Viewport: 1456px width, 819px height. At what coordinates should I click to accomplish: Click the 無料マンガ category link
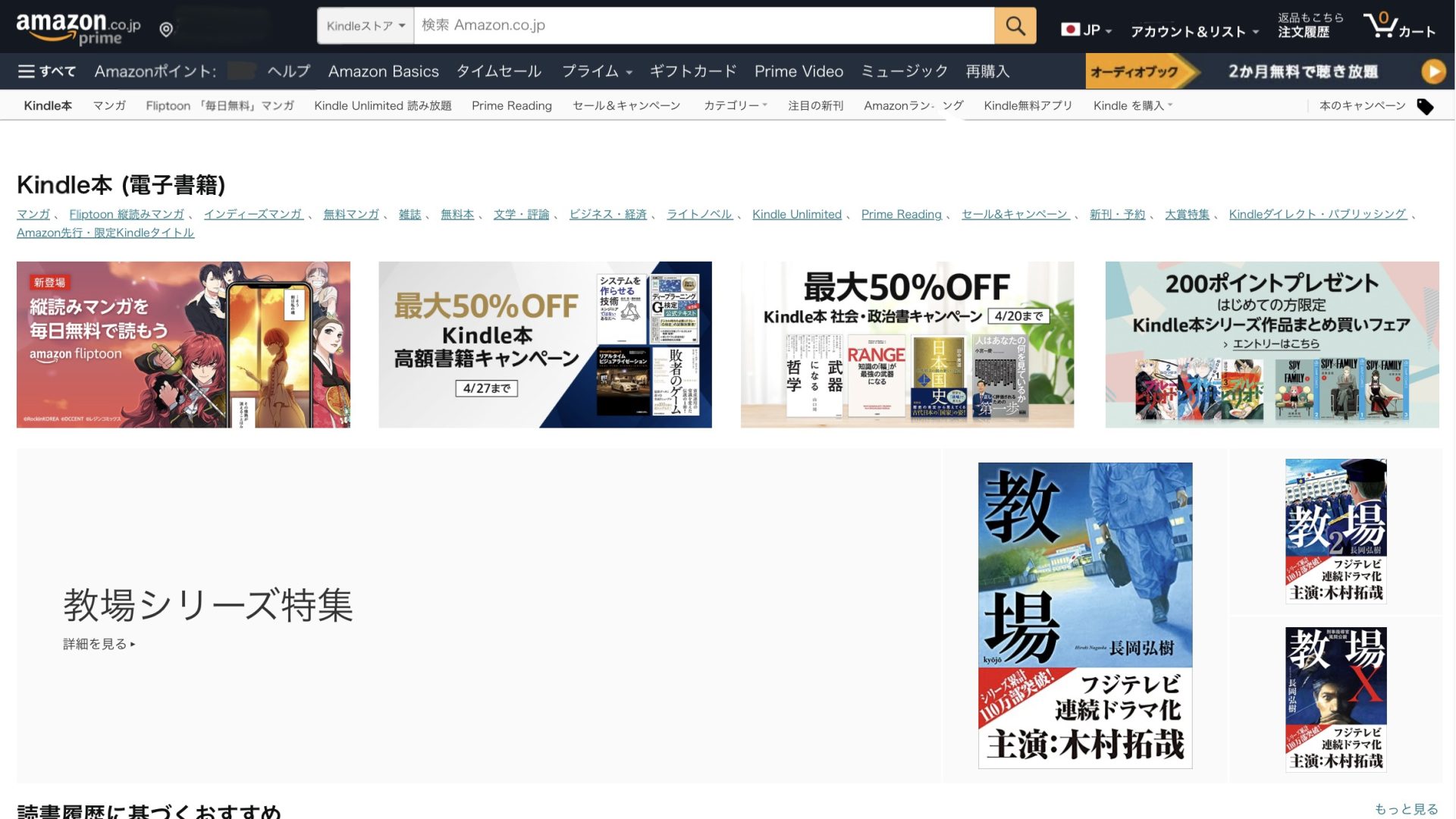tap(350, 214)
